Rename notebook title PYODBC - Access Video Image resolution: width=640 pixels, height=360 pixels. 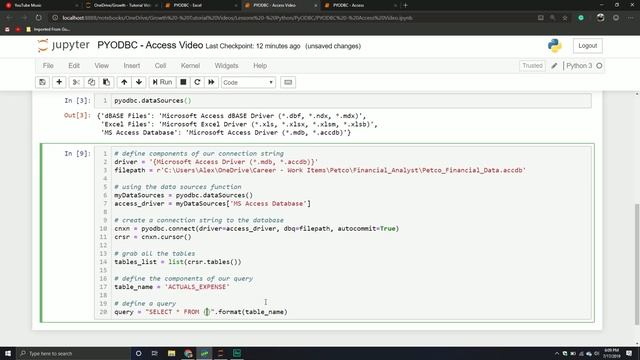click(150, 45)
